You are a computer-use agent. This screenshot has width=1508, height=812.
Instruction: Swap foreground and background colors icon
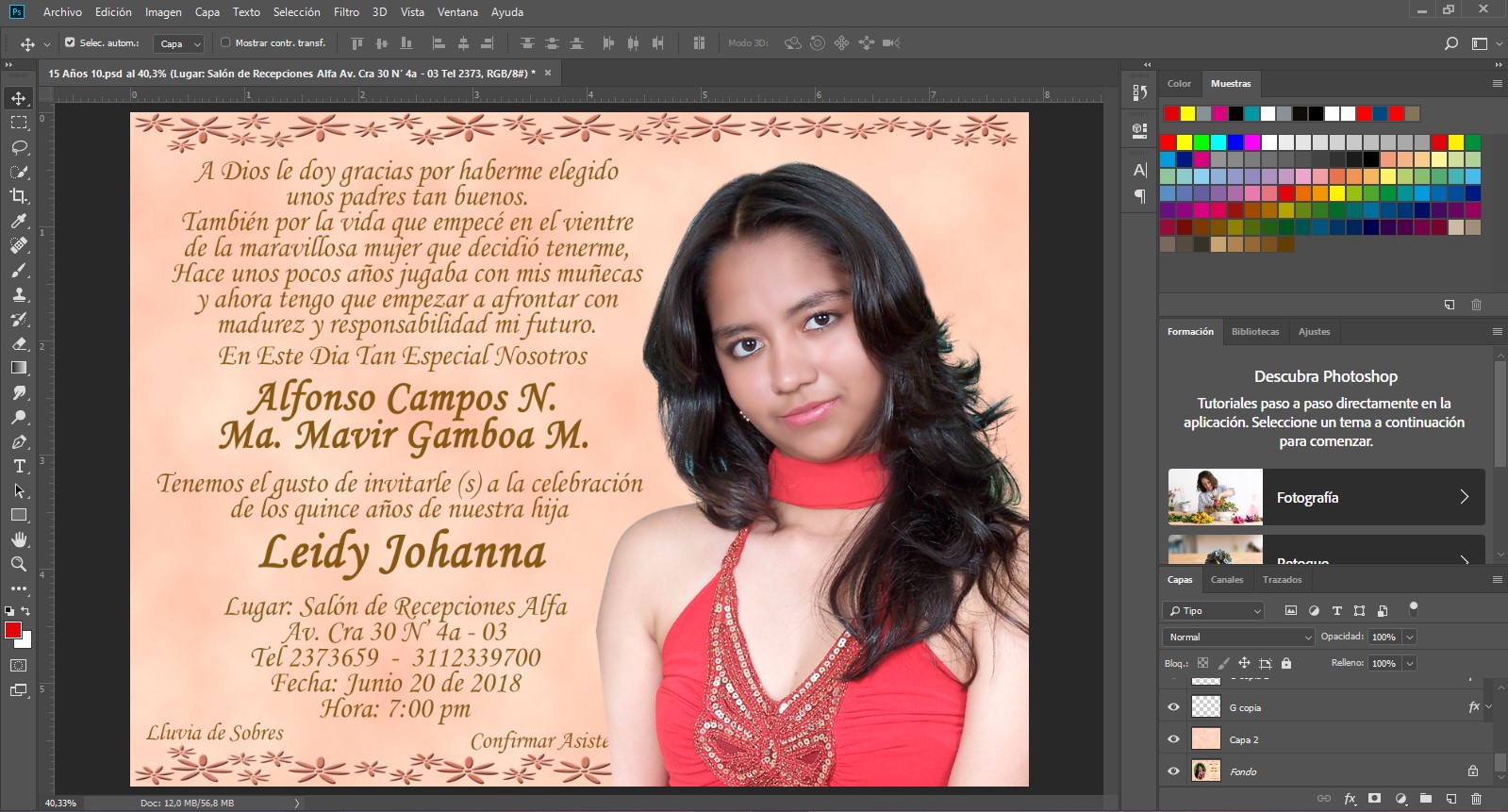coord(26,611)
